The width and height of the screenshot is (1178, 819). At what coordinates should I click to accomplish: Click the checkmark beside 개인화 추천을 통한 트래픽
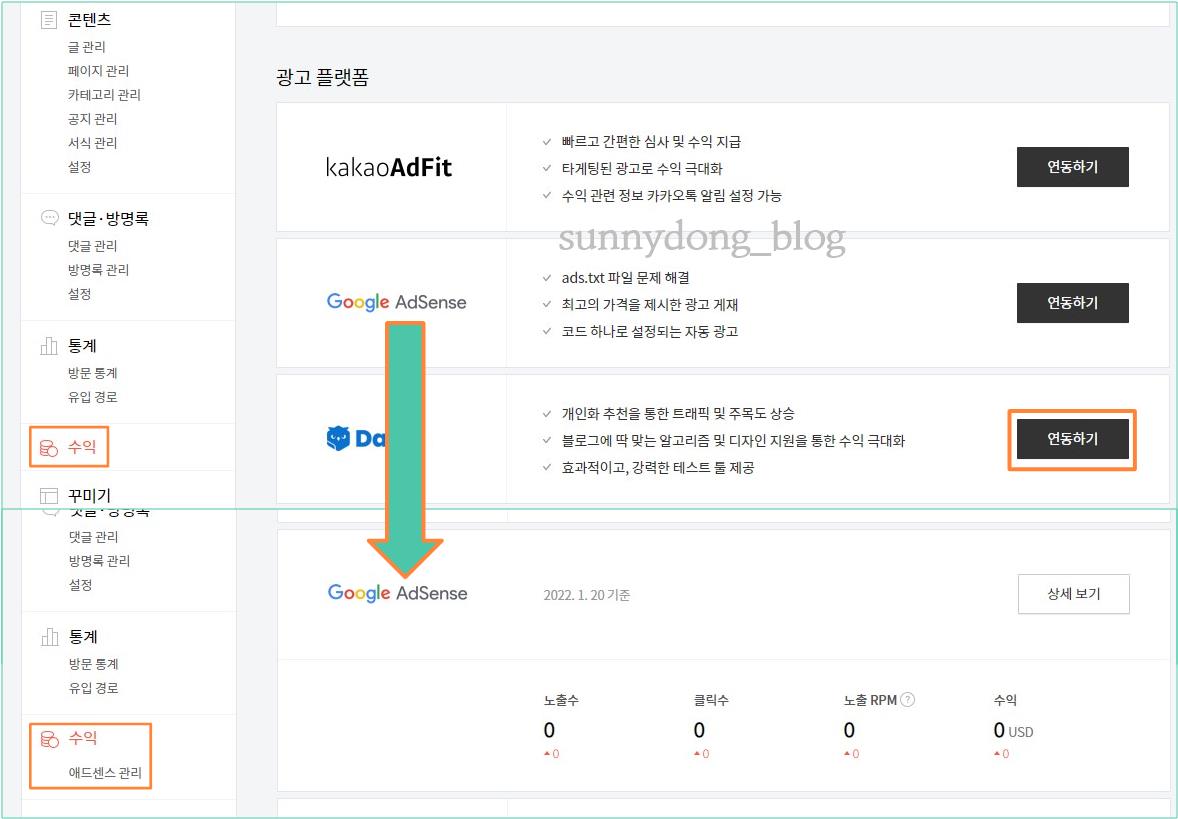coord(547,413)
